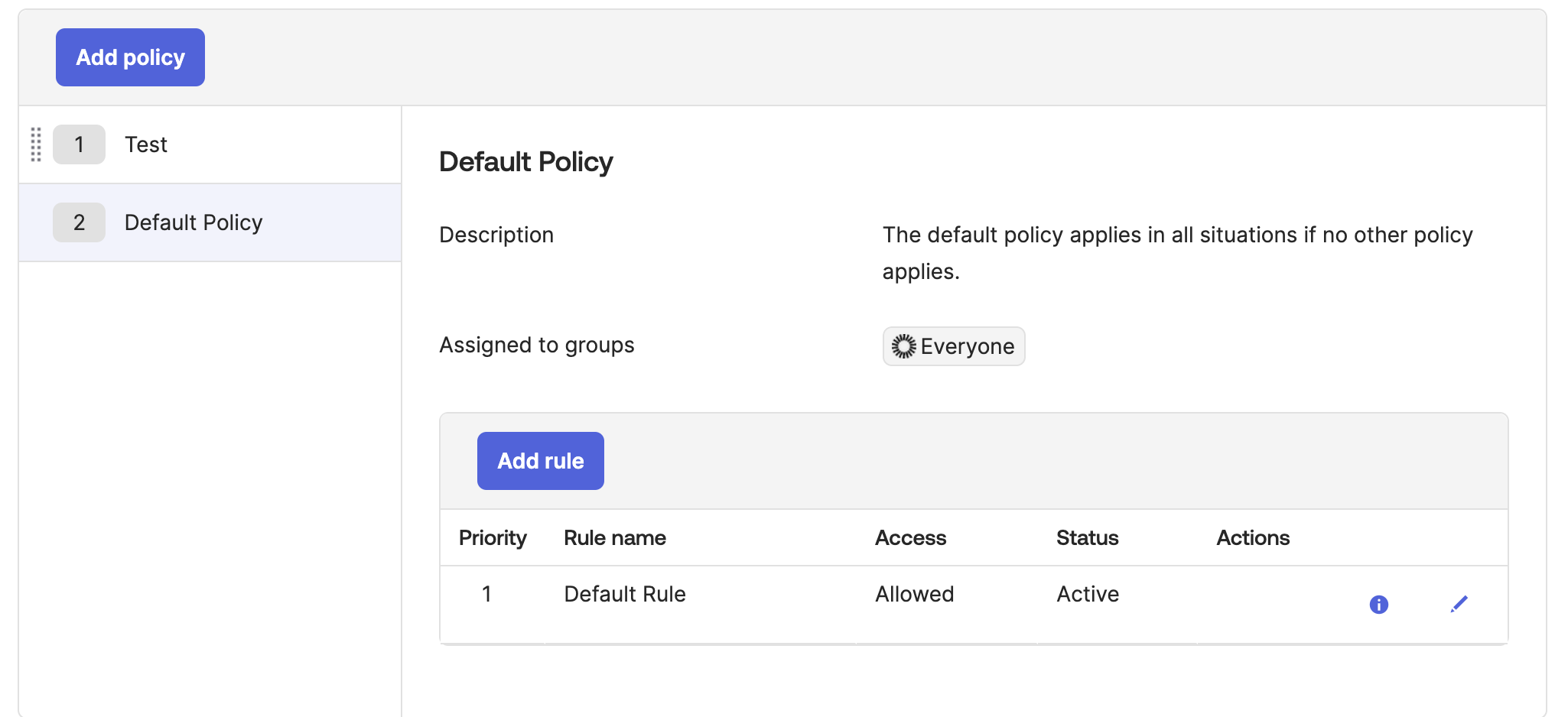
Task: Click the priority badge 2 beside Default Policy
Action: 79,222
